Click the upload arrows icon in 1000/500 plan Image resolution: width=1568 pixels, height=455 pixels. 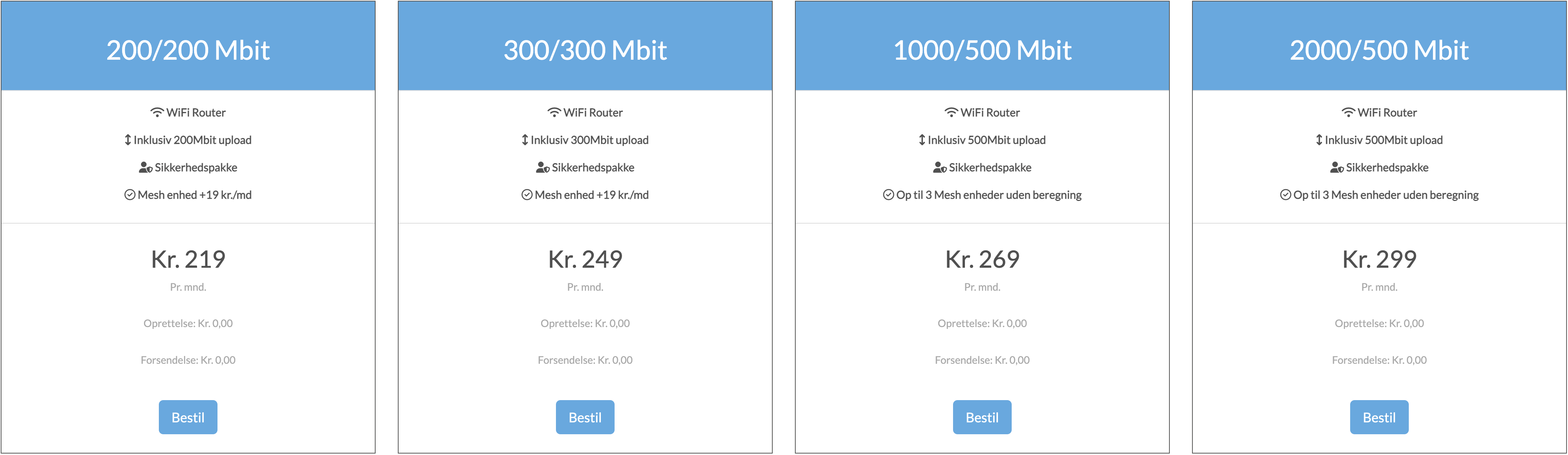(922, 140)
